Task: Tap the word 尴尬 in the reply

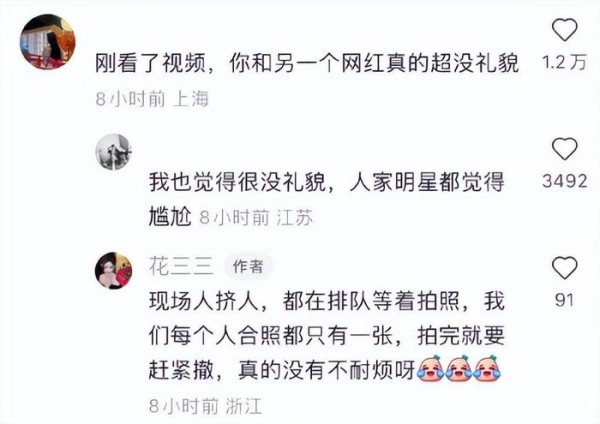Action: tap(170, 217)
